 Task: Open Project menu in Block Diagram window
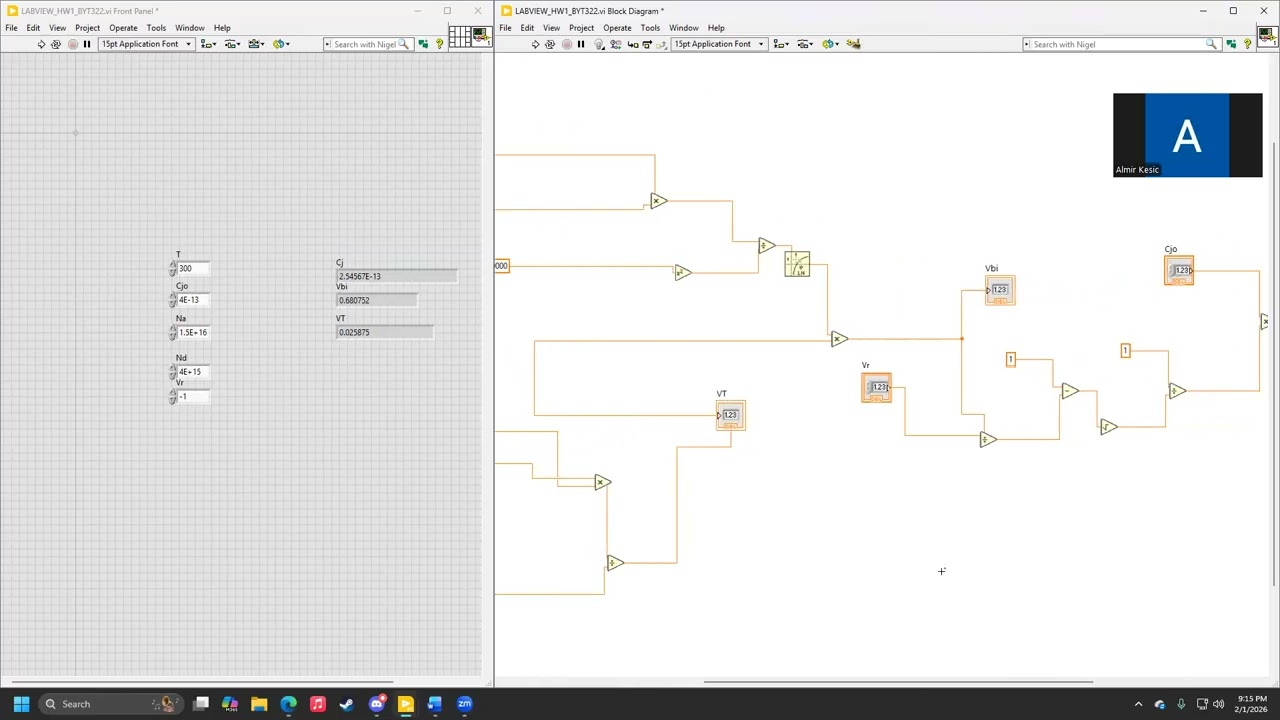click(581, 28)
